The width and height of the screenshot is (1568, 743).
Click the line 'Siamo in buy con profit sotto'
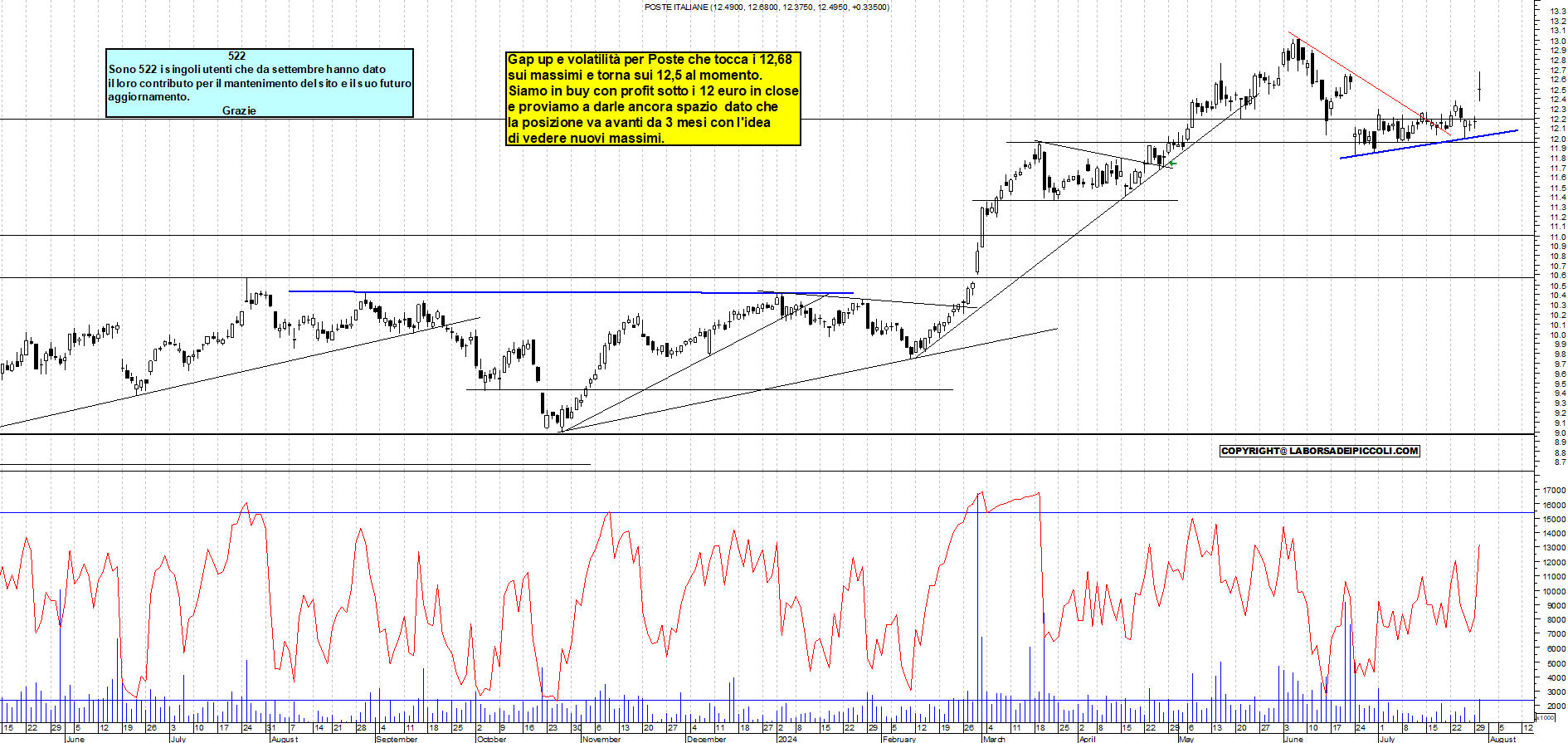(653, 90)
